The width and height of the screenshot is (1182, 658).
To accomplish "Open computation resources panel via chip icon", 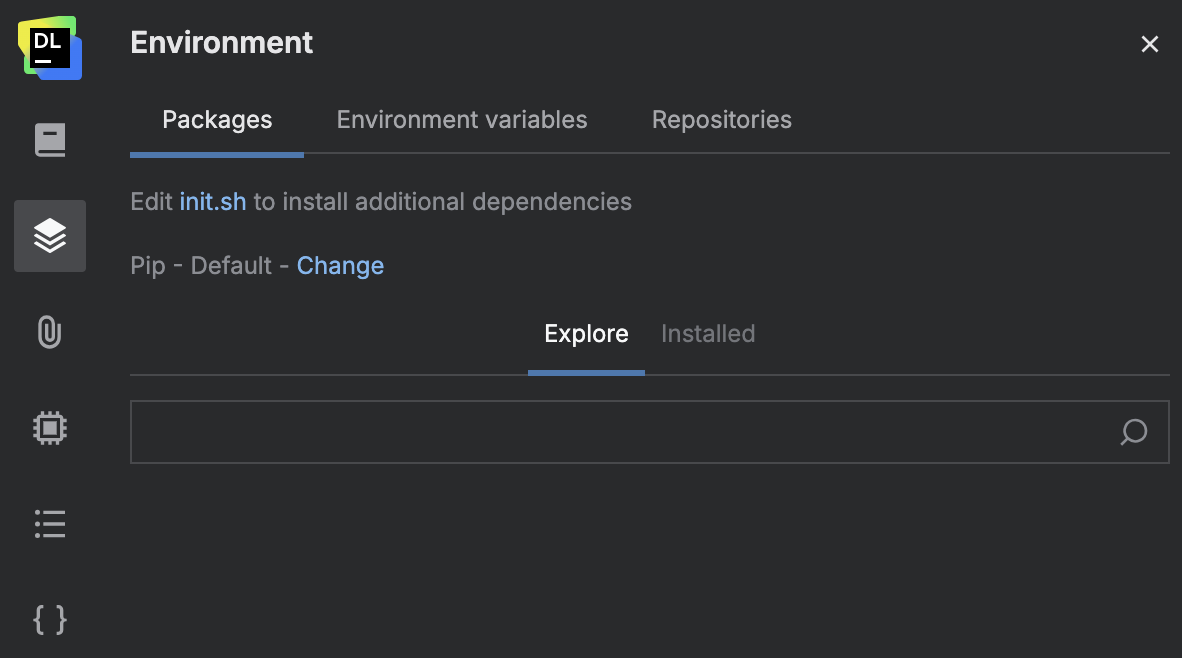I will [50, 427].
